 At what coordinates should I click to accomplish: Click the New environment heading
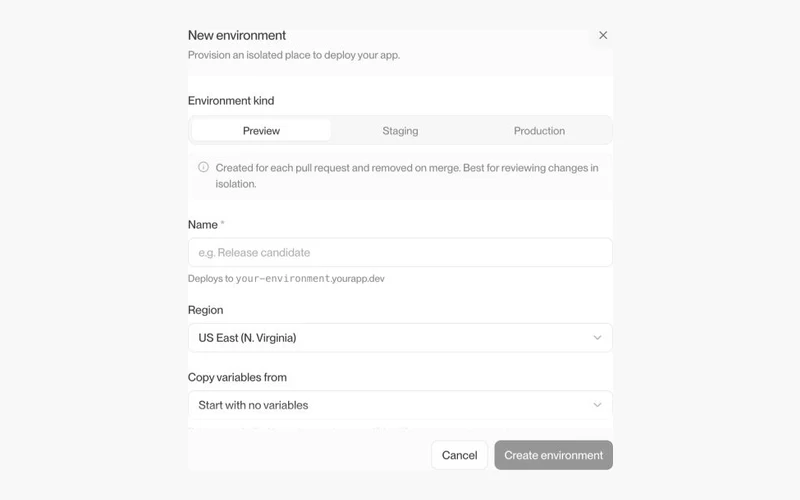(x=237, y=35)
